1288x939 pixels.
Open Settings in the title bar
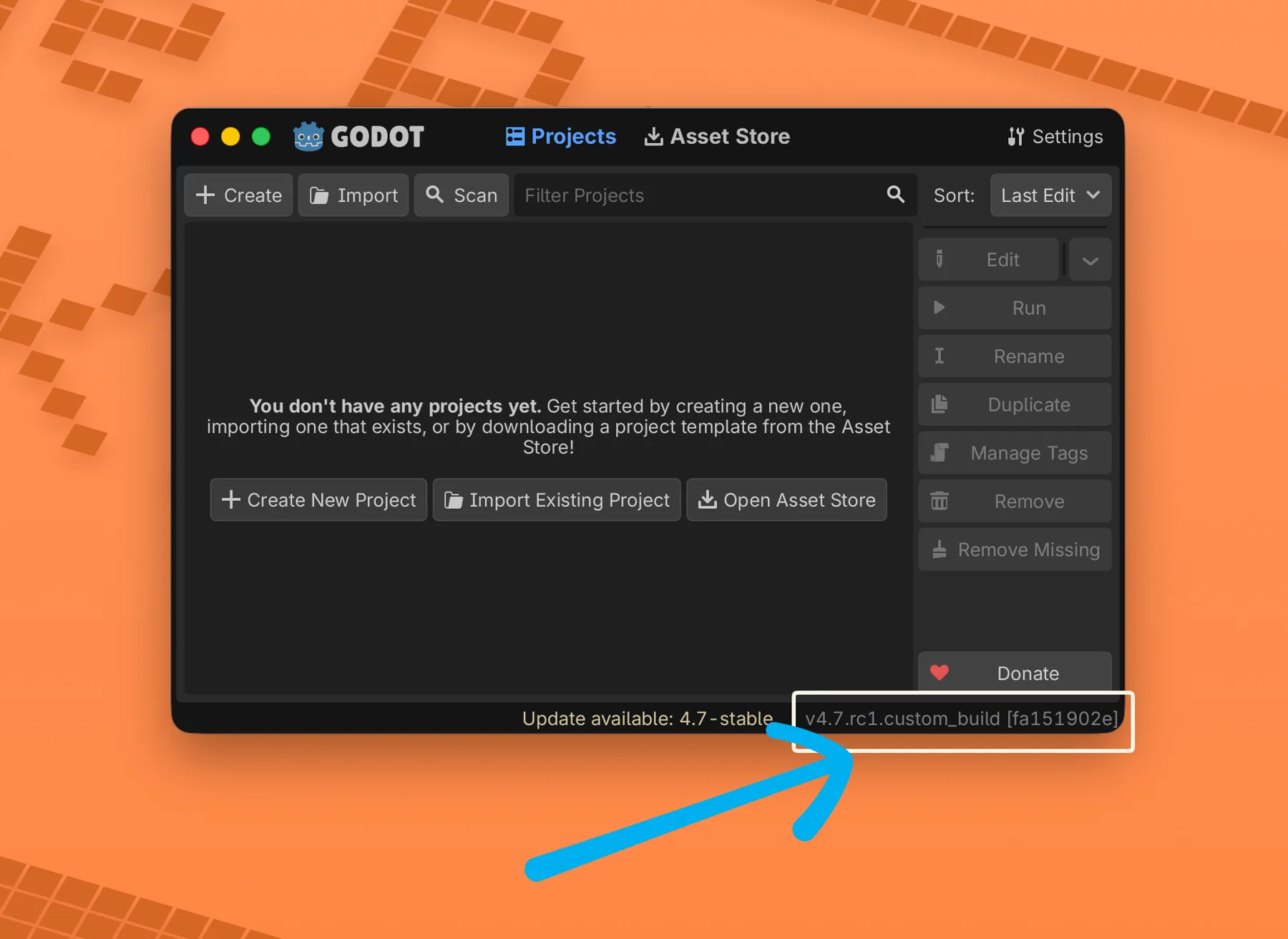click(1055, 137)
